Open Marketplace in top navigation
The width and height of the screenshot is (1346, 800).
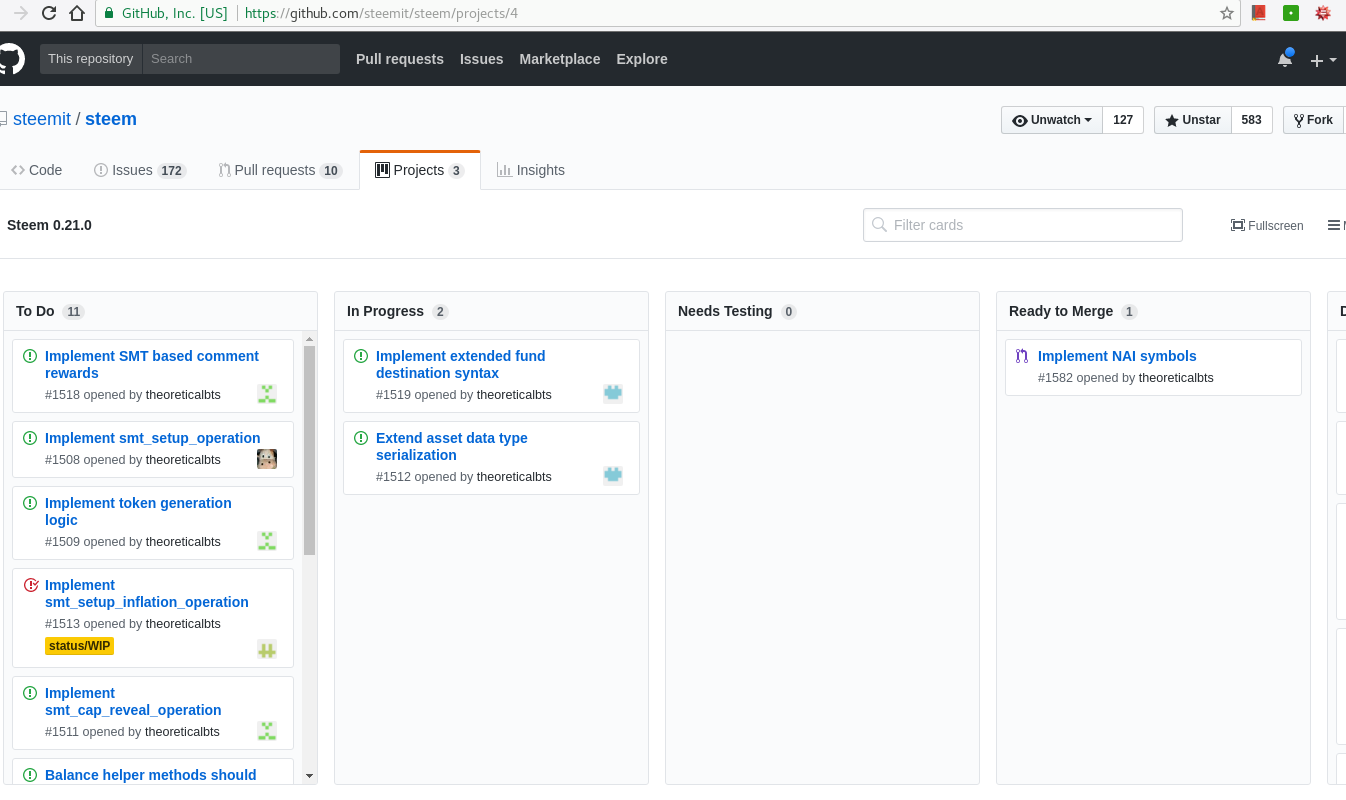click(560, 59)
